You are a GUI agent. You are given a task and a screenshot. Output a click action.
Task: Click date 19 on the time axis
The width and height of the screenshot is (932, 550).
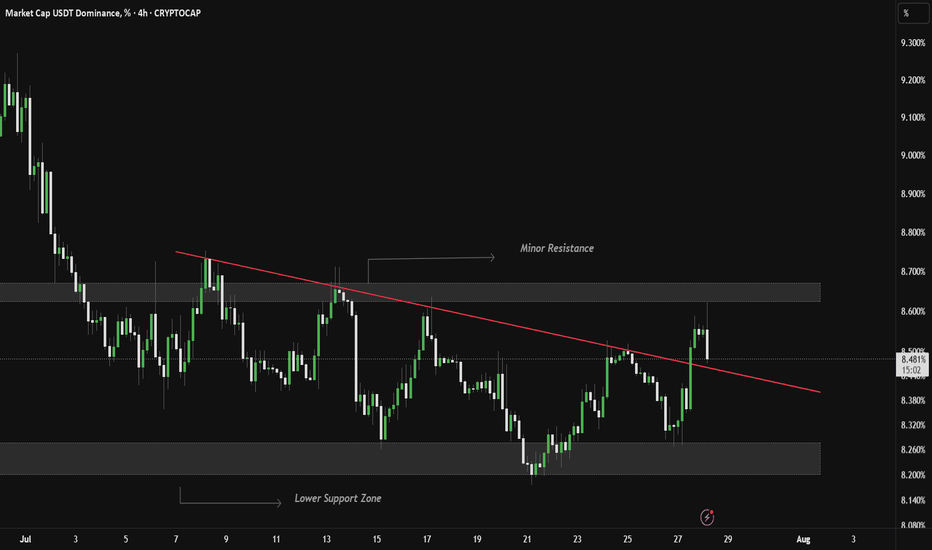point(477,539)
